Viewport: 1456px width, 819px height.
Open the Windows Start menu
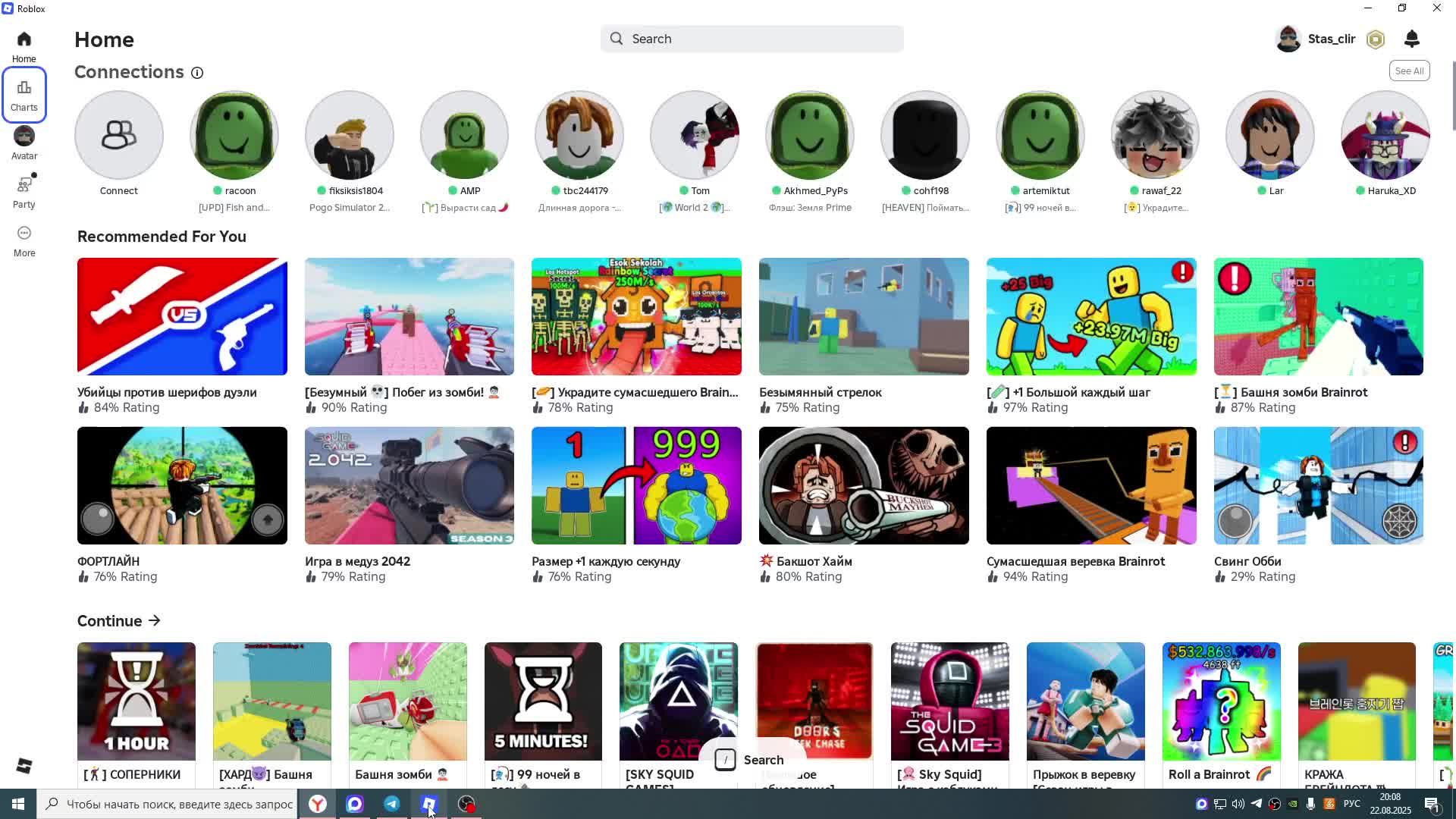point(17,804)
